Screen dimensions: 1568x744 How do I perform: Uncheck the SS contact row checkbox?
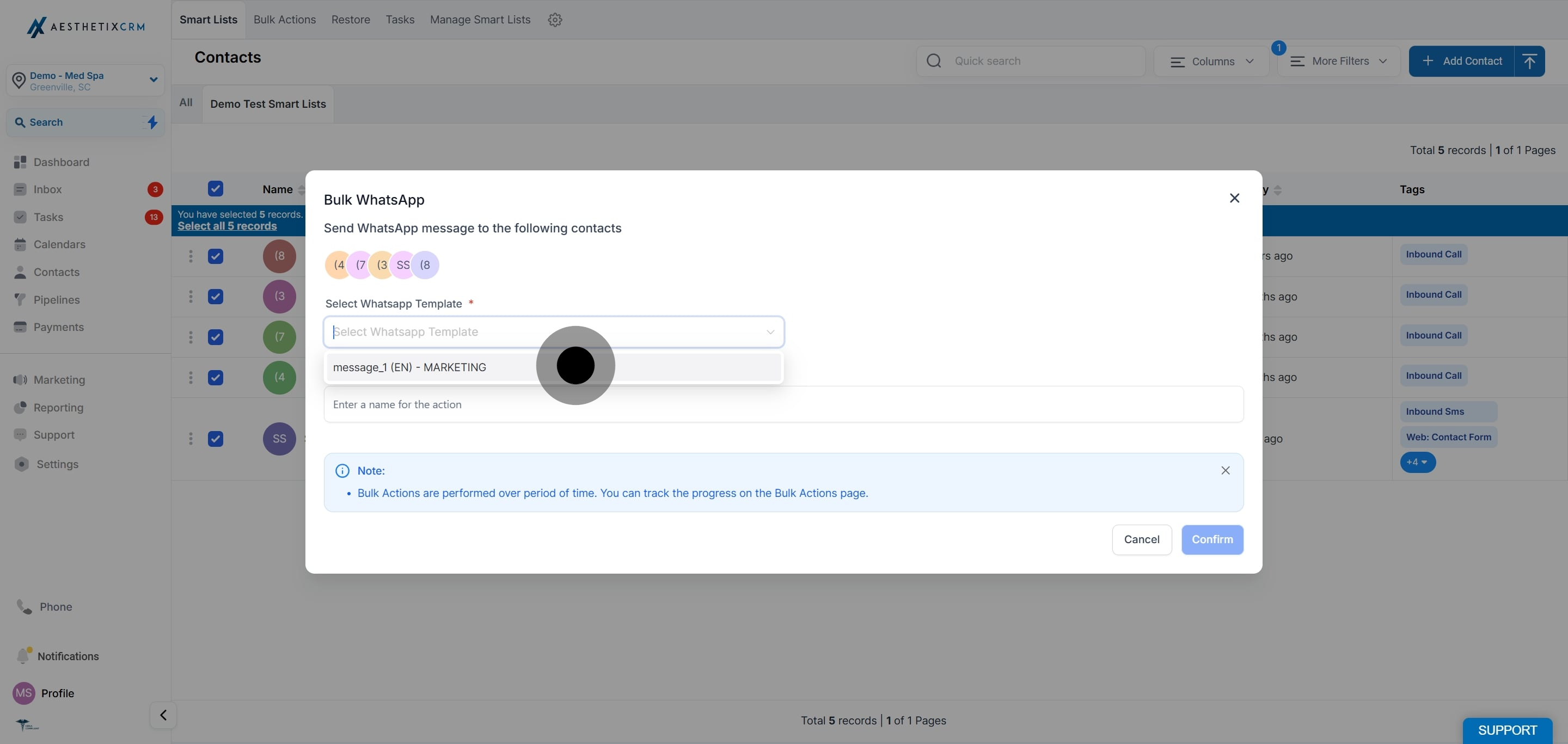[x=216, y=439]
